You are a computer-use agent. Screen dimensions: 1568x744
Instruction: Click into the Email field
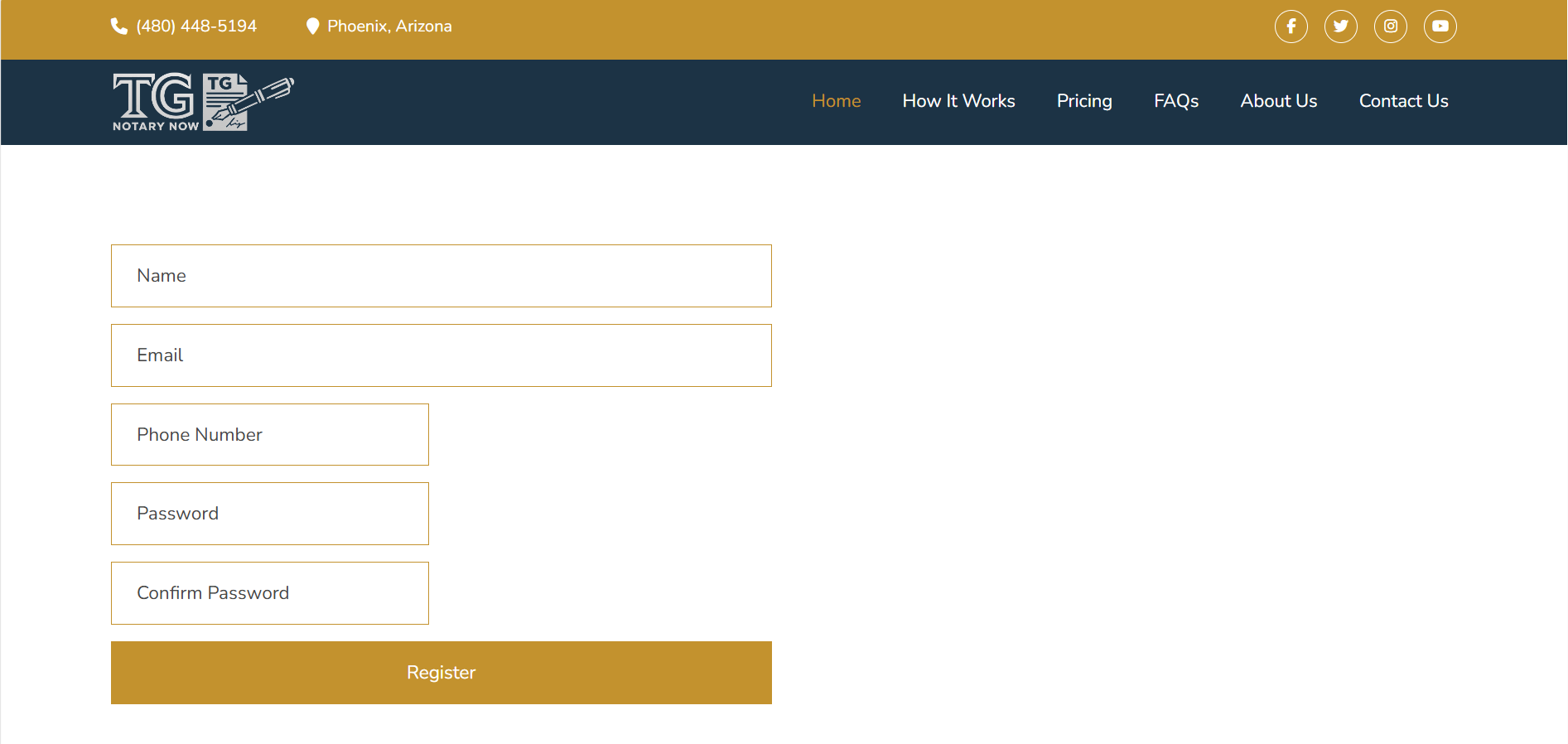(x=441, y=355)
